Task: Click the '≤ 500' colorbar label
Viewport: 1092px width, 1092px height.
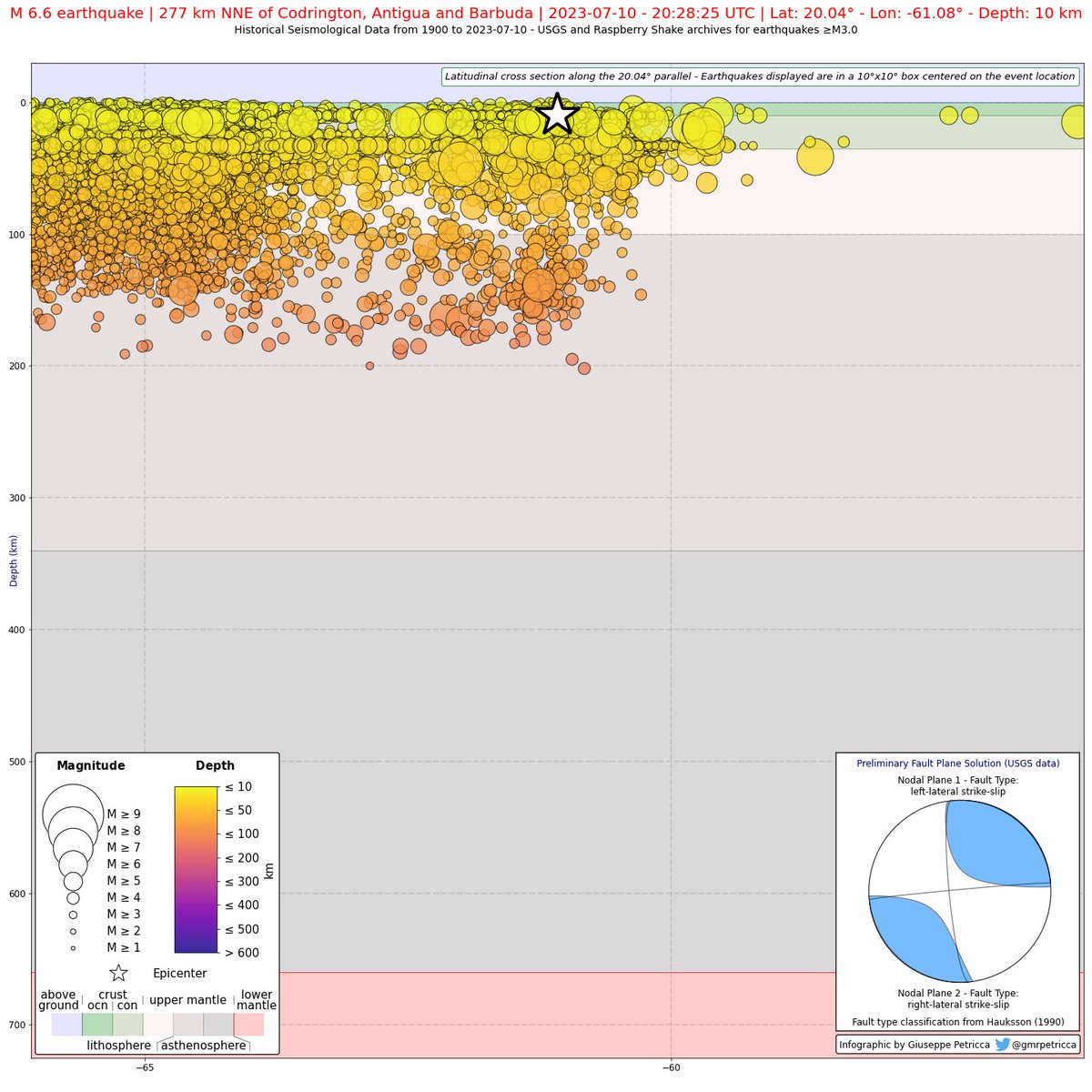Action: point(242,929)
